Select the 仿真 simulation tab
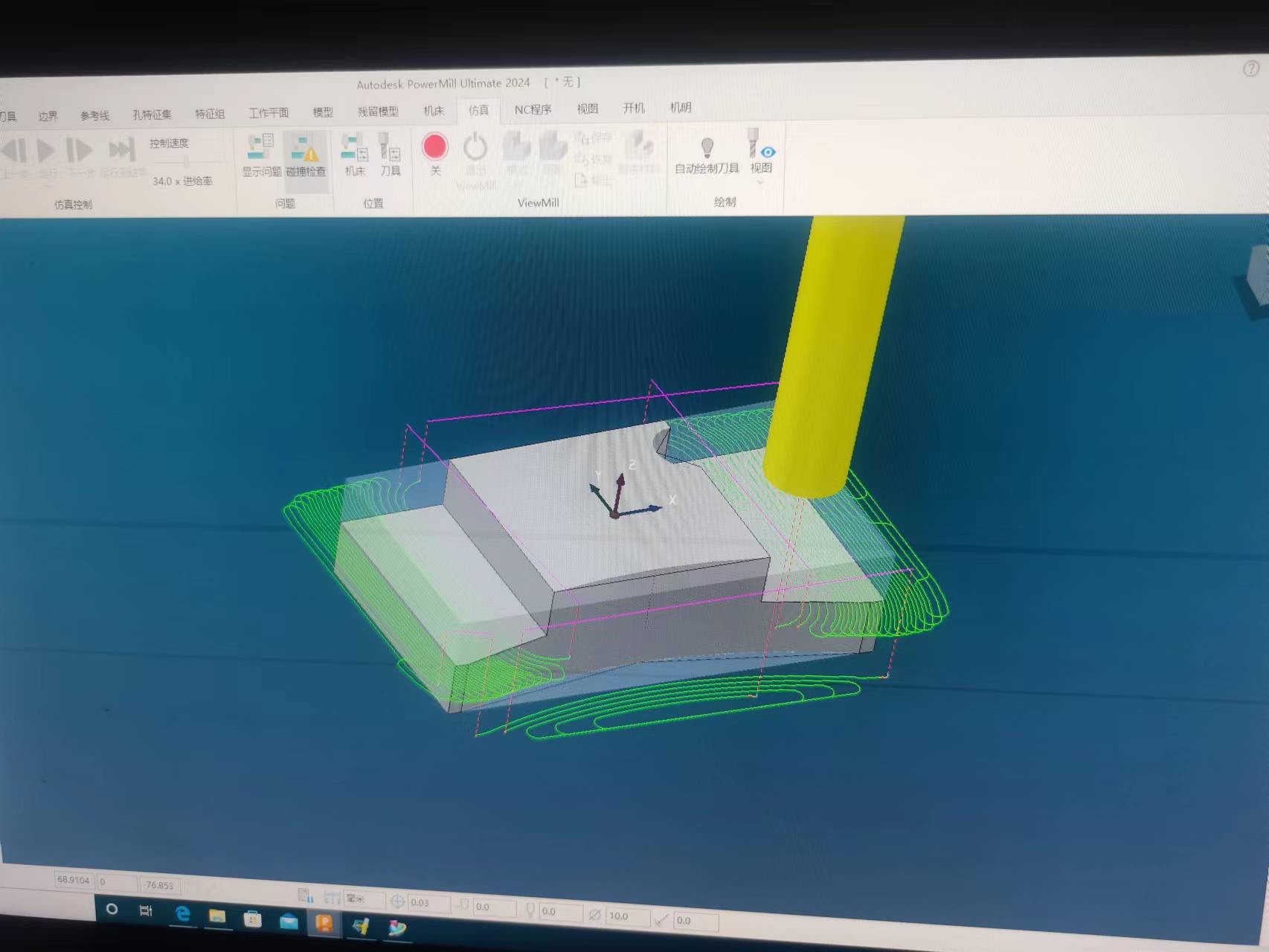Screen dimensions: 1269x952 [x=478, y=110]
